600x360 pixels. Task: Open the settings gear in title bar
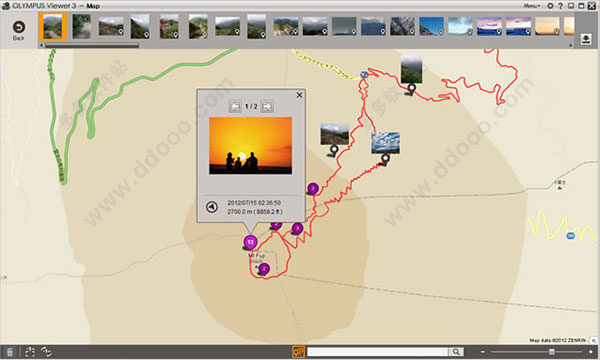pyautogui.click(x=550, y=6)
